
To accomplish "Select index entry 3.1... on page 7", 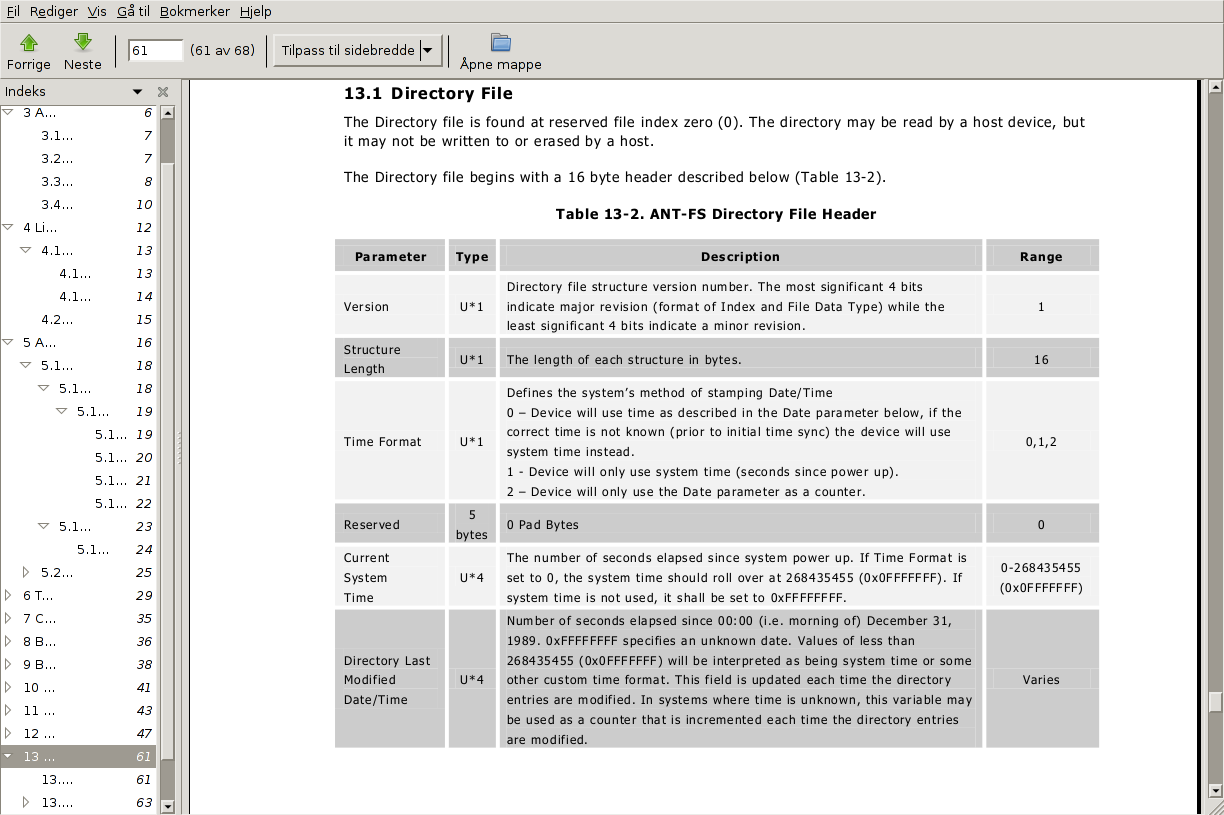I will click(78, 135).
